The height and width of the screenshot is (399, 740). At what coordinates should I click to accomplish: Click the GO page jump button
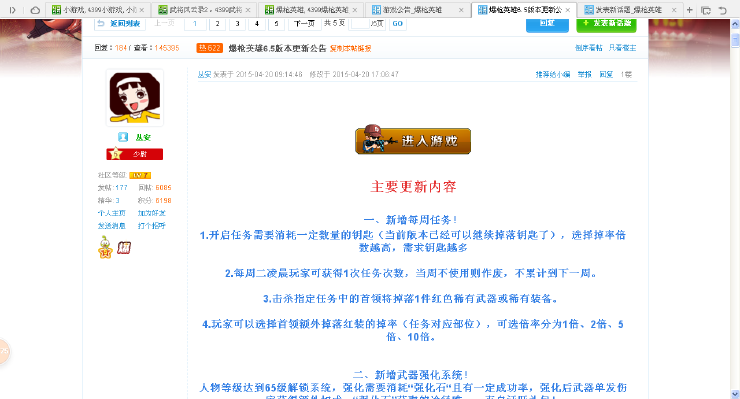[397, 23]
